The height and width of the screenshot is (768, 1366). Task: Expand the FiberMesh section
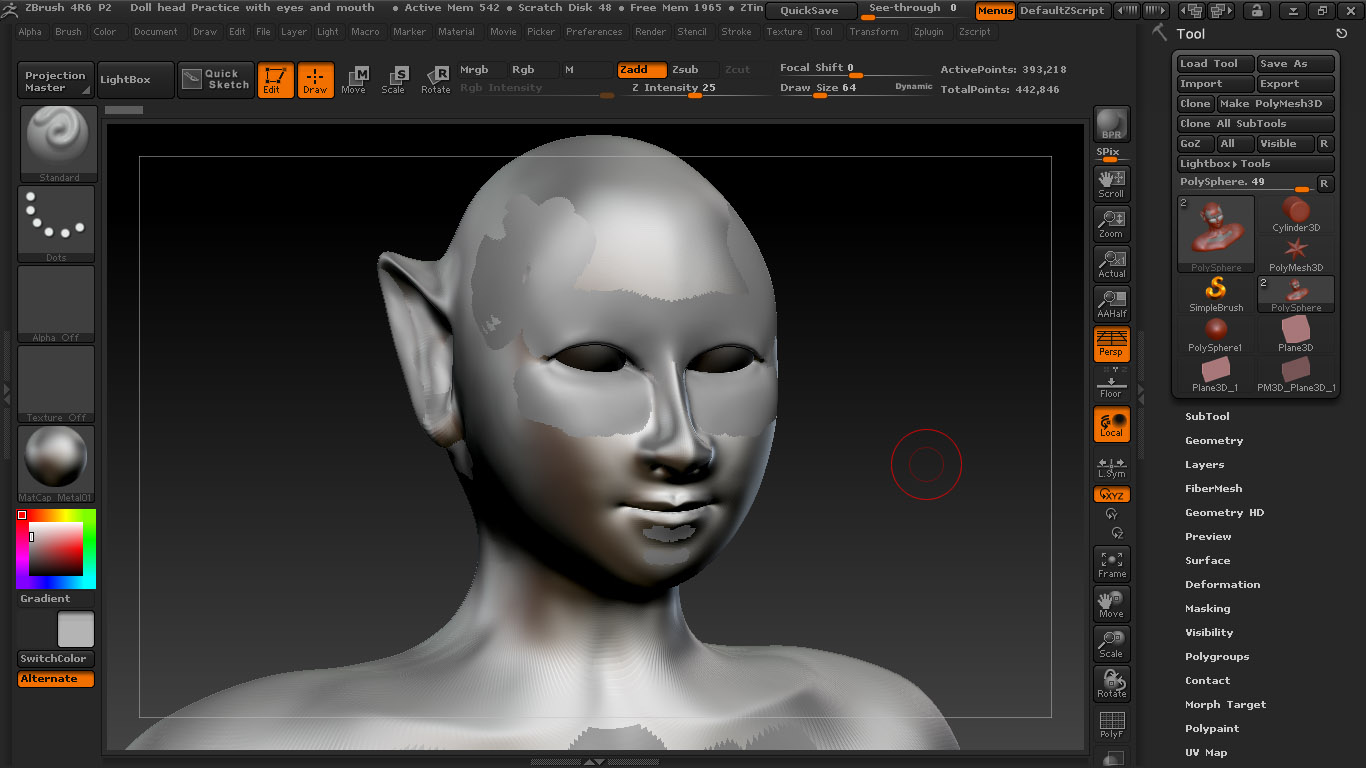pyautogui.click(x=1214, y=489)
